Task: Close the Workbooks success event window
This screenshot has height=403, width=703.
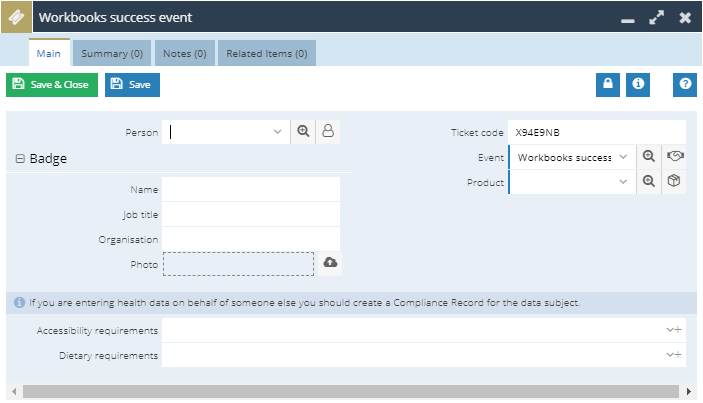Action: pyautogui.click(x=685, y=17)
